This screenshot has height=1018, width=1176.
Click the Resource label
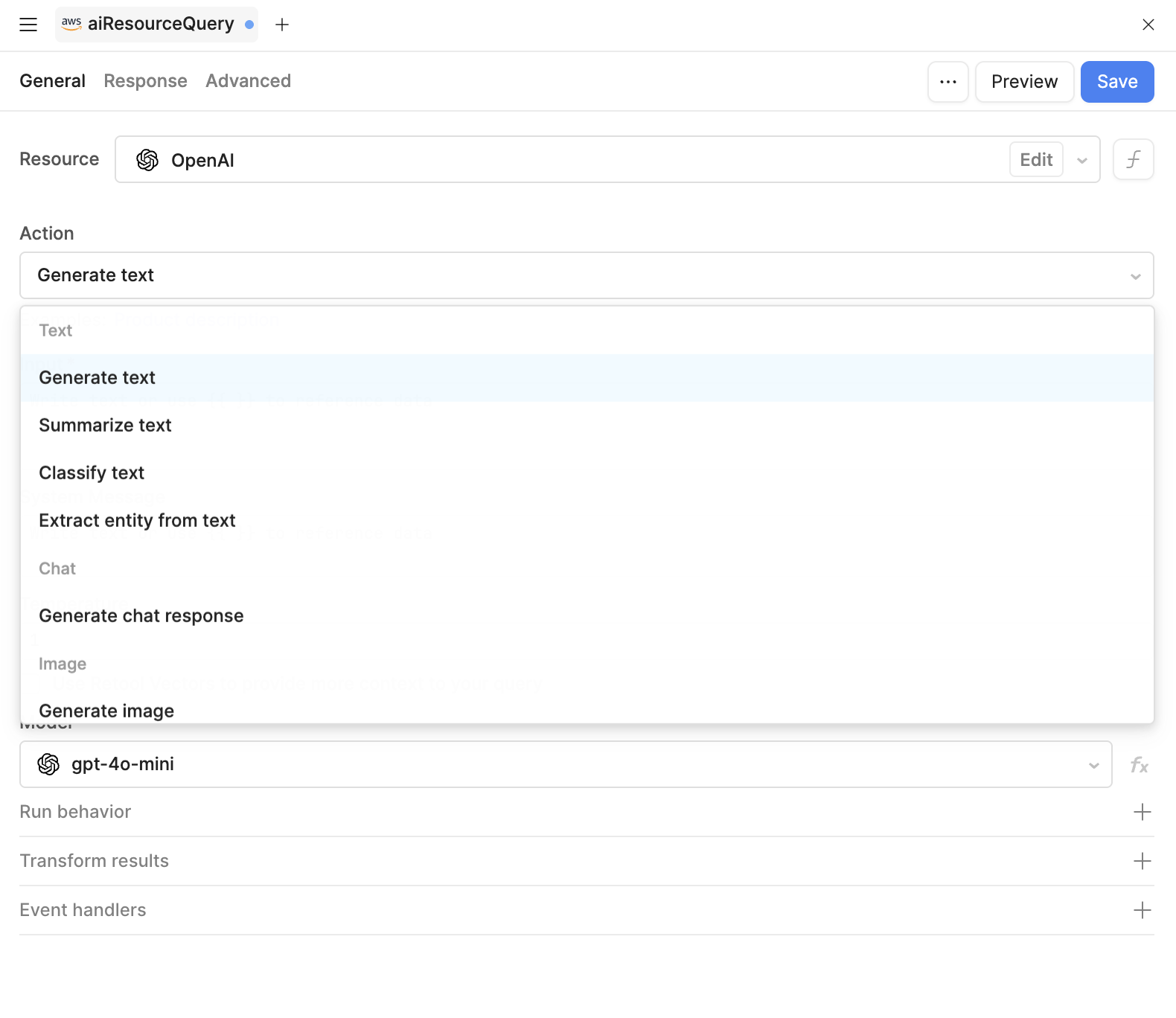point(60,159)
